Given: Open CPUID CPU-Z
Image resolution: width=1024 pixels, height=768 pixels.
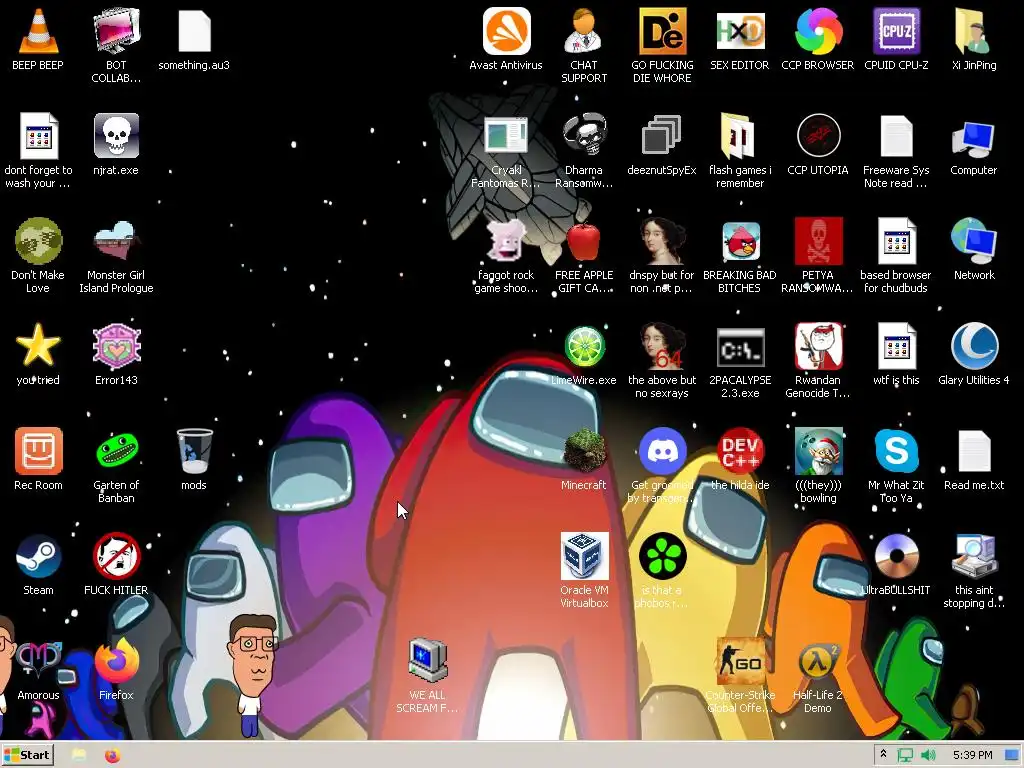Looking at the screenshot, I should 896,31.
